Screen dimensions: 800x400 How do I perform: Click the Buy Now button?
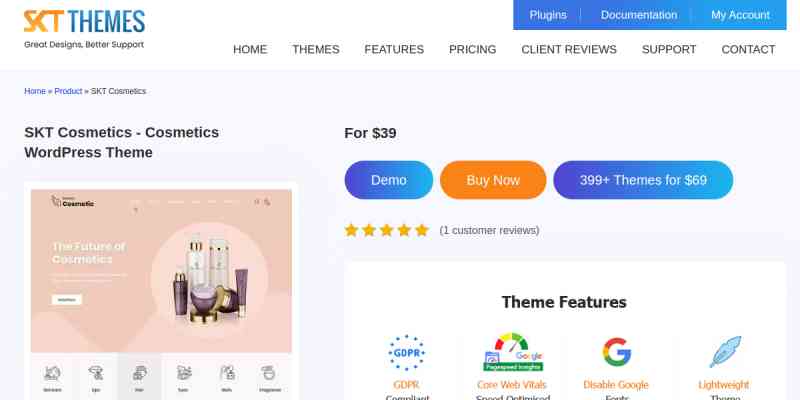point(493,180)
